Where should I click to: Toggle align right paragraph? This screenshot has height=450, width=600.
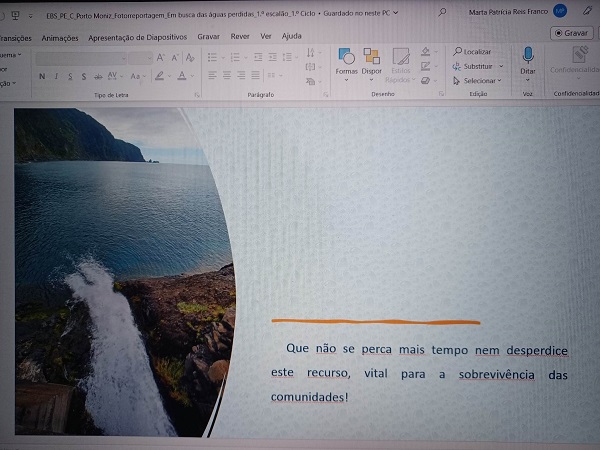pyautogui.click(x=241, y=75)
